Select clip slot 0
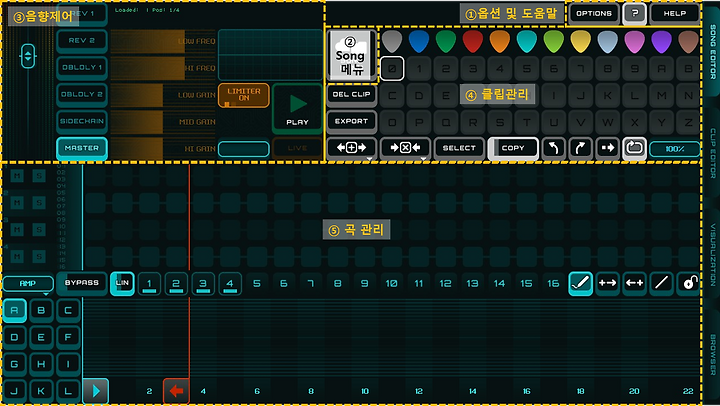Viewport: 720px width, 406px height. [392, 68]
